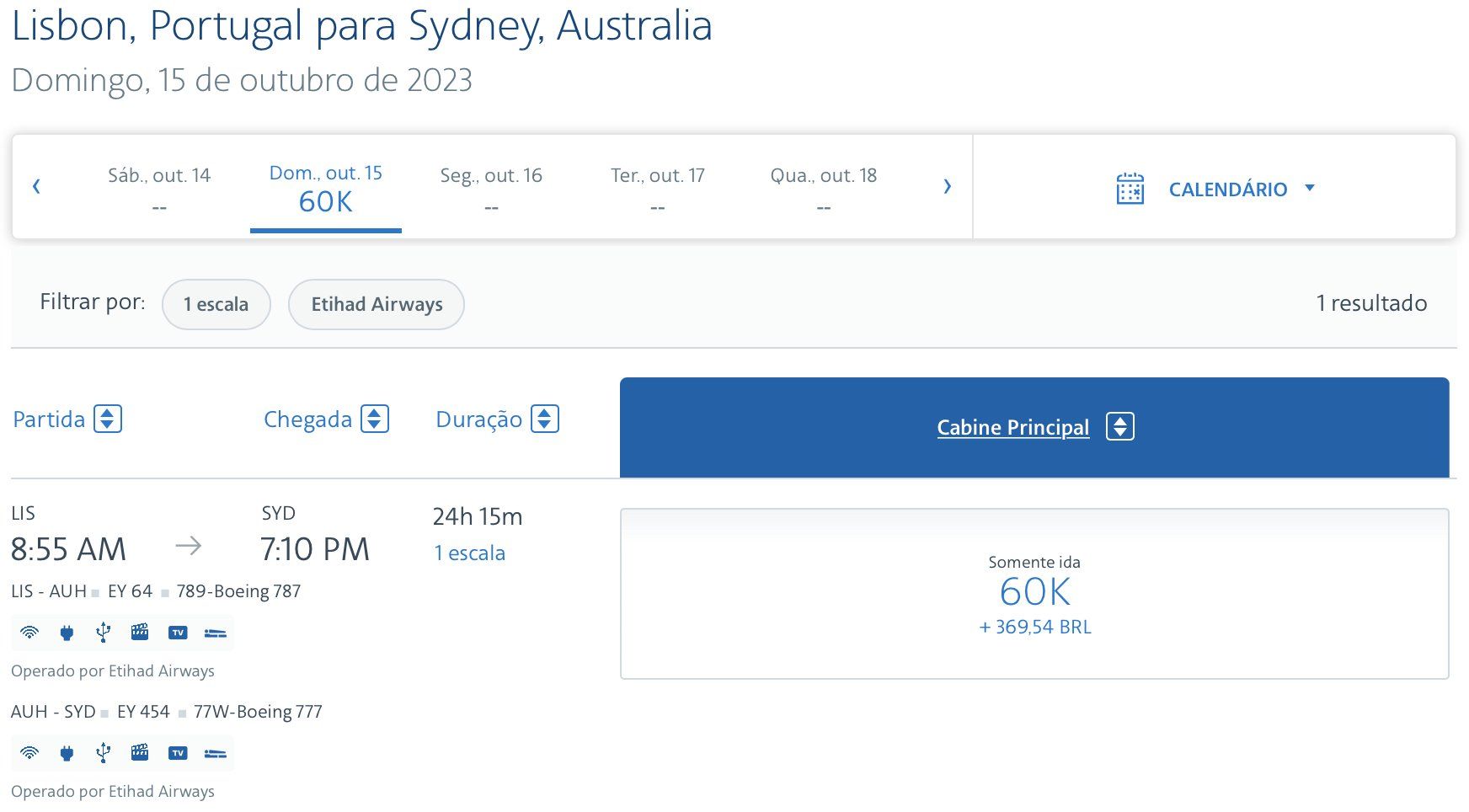Click the 8:55 AM departure time
Image resolution: width=1469 pixels, height=812 pixels.
(68, 549)
